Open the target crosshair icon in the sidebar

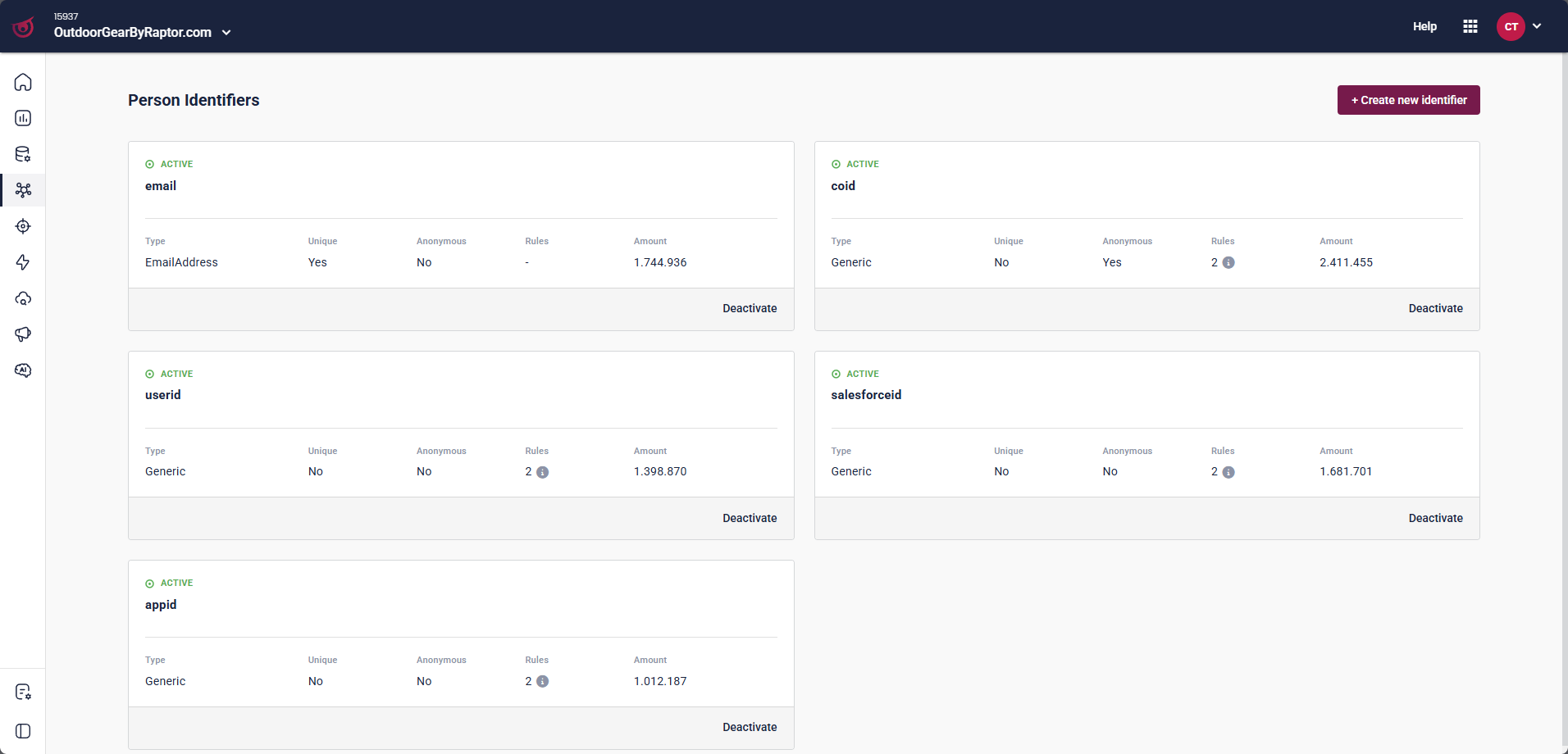(23, 226)
